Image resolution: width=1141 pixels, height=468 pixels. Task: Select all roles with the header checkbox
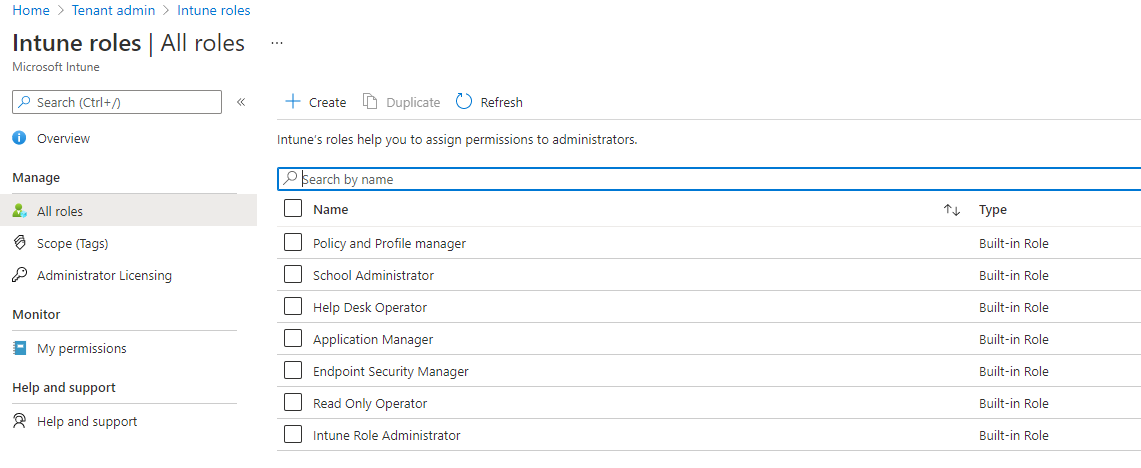tap(293, 209)
